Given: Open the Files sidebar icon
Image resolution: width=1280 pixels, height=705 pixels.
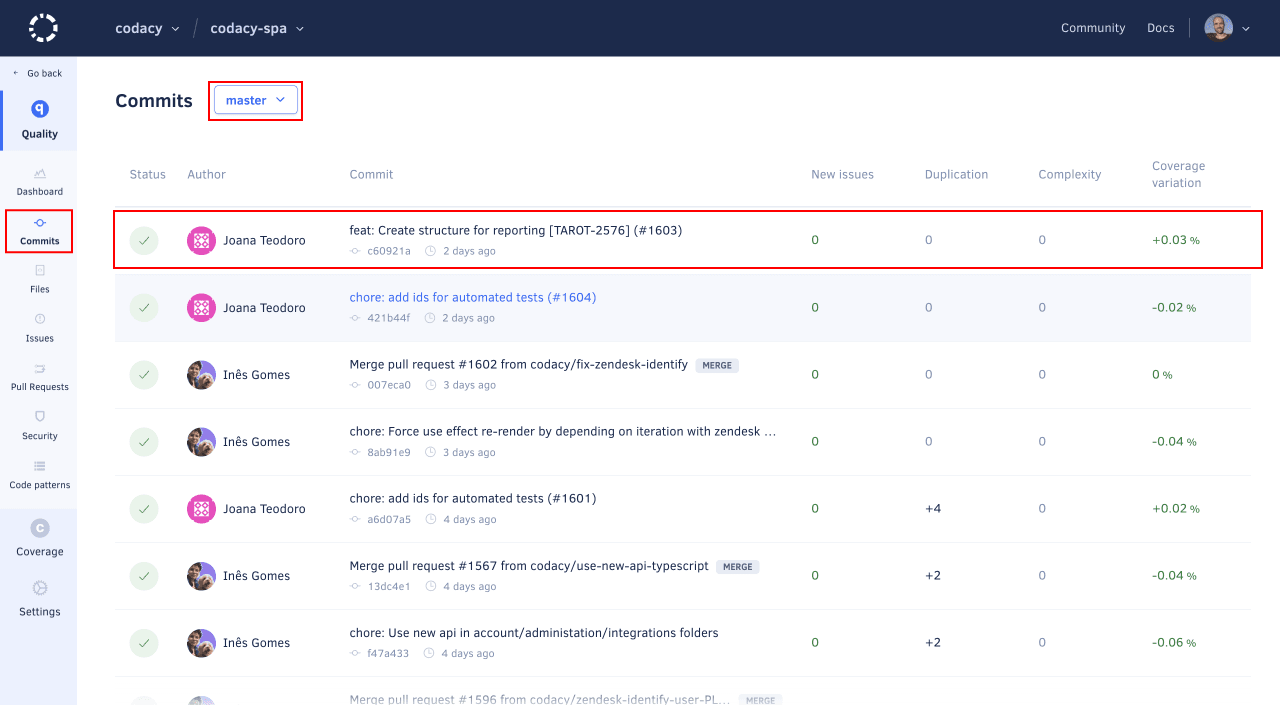Looking at the screenshot, I should (40, 271).
